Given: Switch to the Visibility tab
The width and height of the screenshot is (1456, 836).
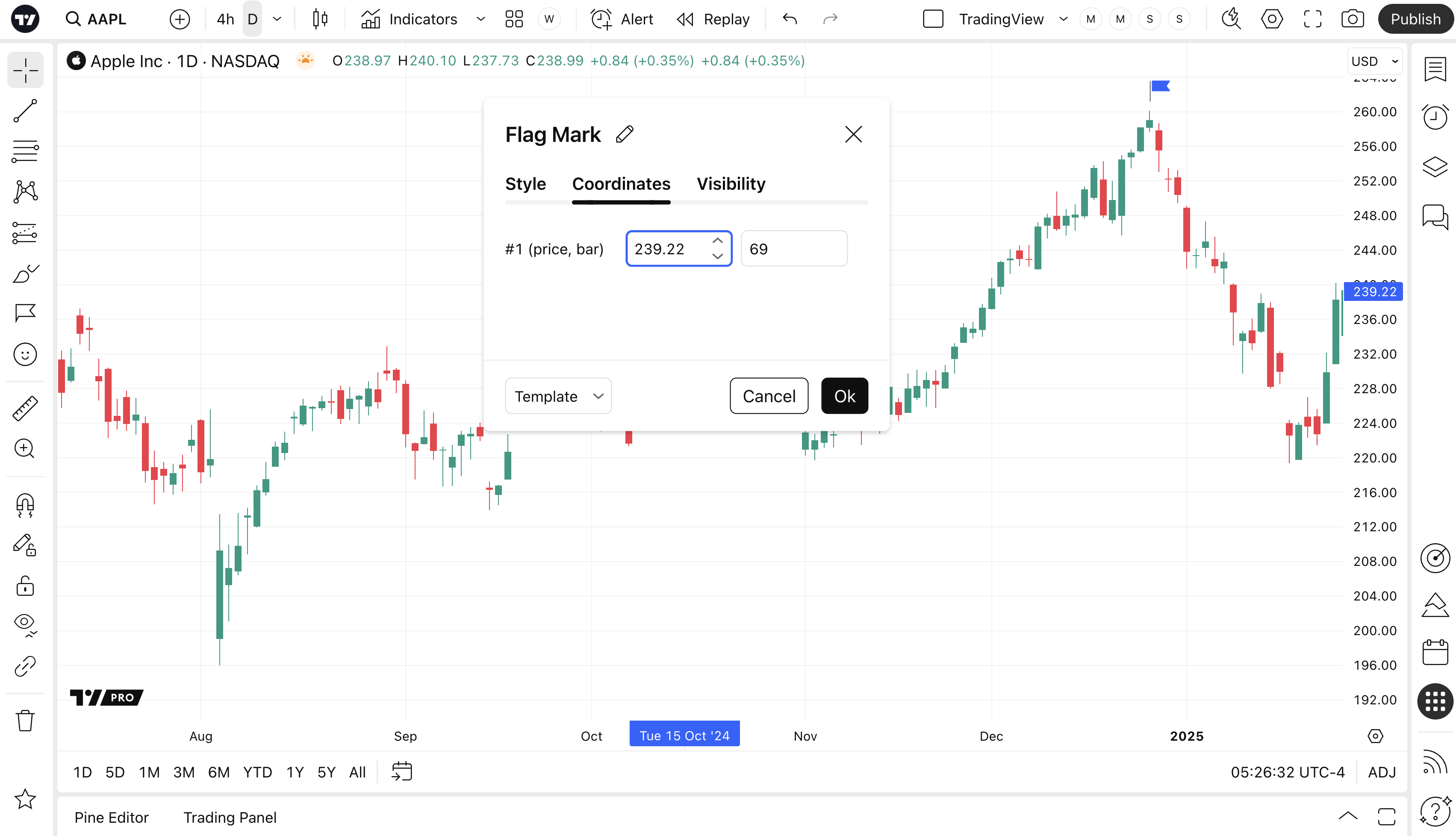Looking at the screenshot, I should tap(730, 184).
